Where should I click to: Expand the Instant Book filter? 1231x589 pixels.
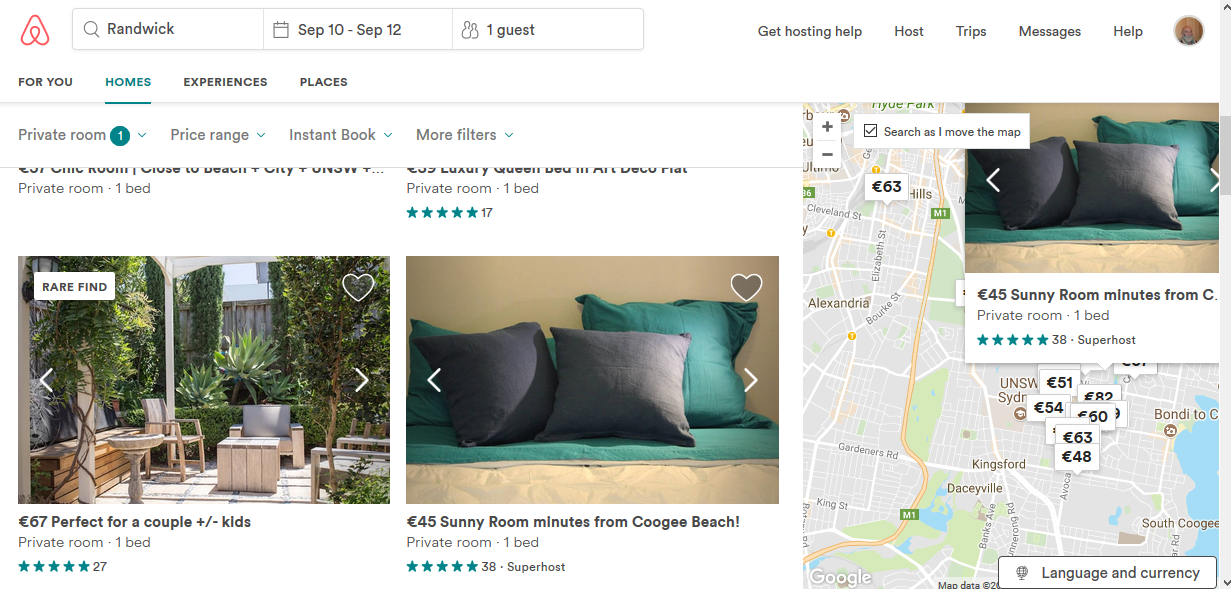(340, 135)
